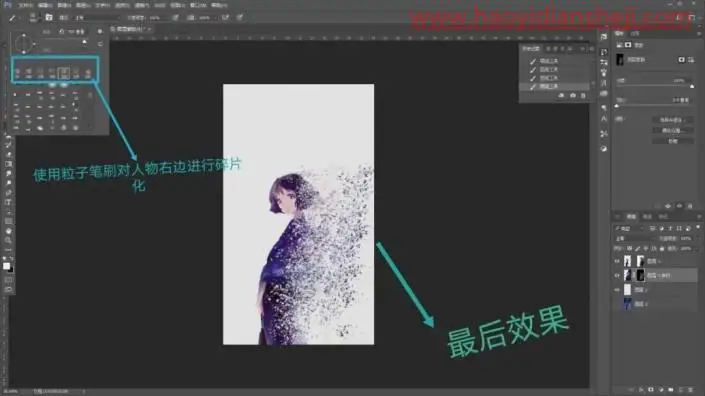This screenshot has width=705, height=396.
Task: Add pixel mask icon in Properties panel
Action: (682, 59)
